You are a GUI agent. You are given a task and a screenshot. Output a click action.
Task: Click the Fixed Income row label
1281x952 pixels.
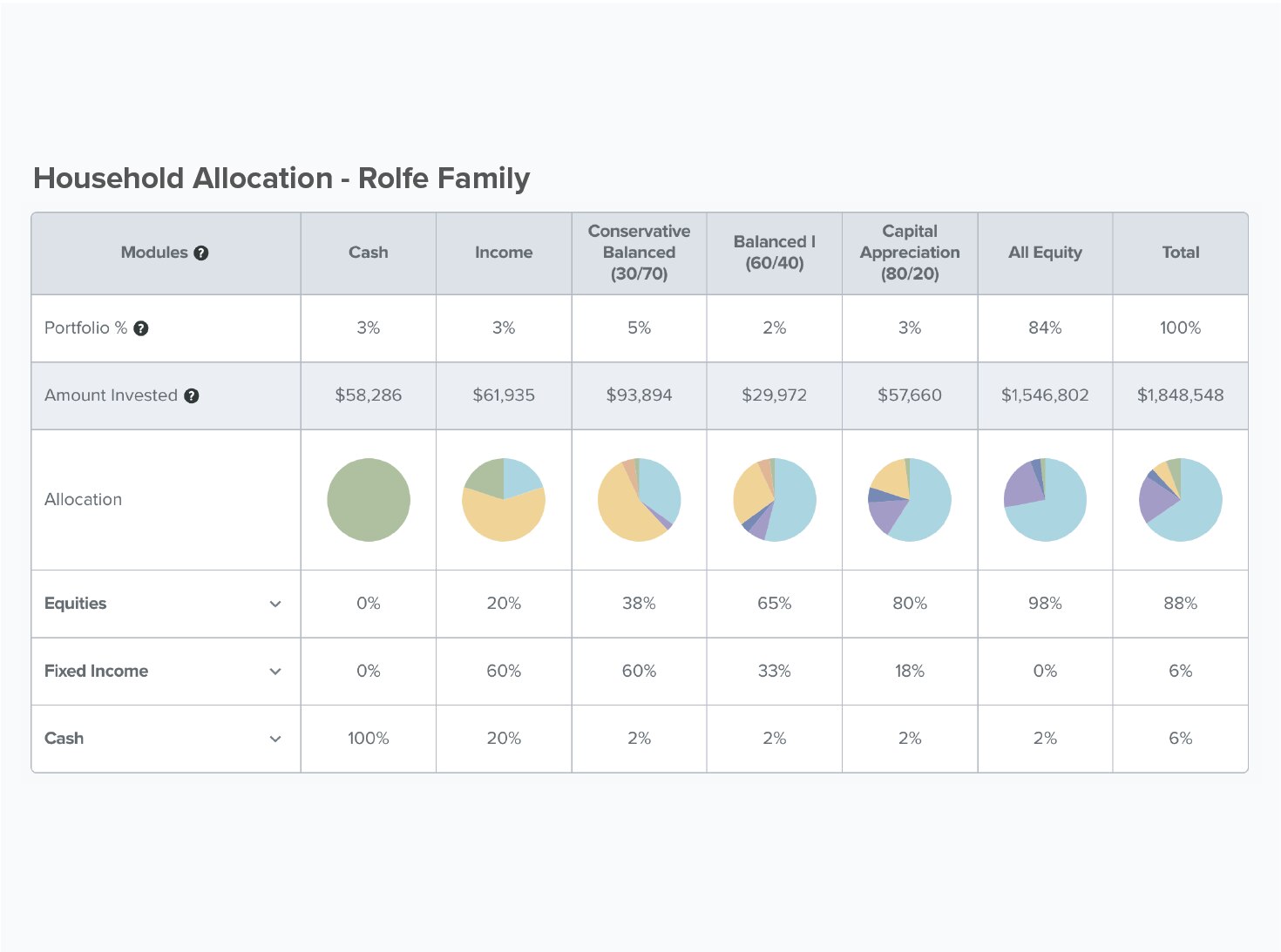(x=96, y=672)
